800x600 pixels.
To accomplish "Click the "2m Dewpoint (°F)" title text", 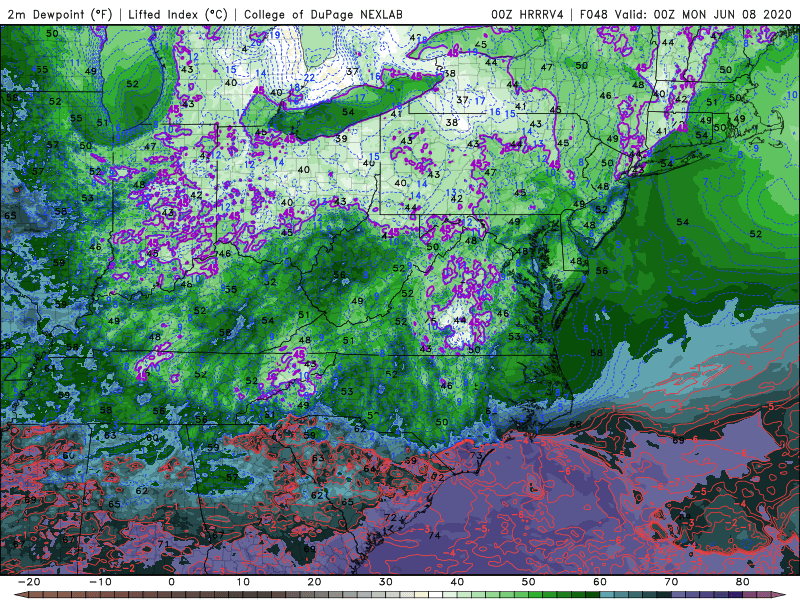I will click(x=59, y=15).
